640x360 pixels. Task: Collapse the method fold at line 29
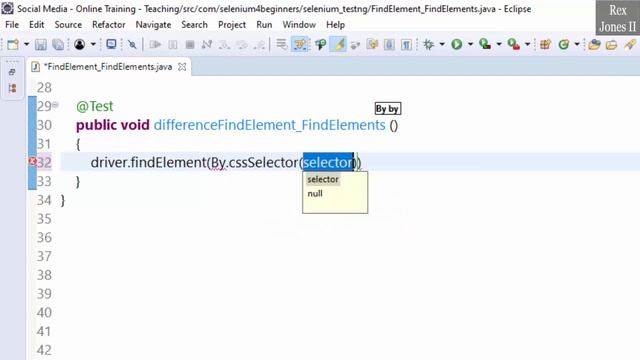(x=56, y=105)
